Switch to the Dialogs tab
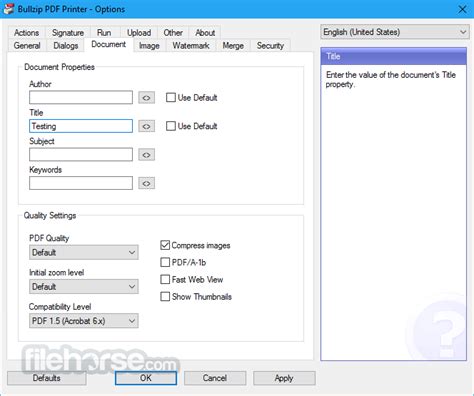Viewport: 474px width, 396px height. pyautogui.click(x=66, y=46)
